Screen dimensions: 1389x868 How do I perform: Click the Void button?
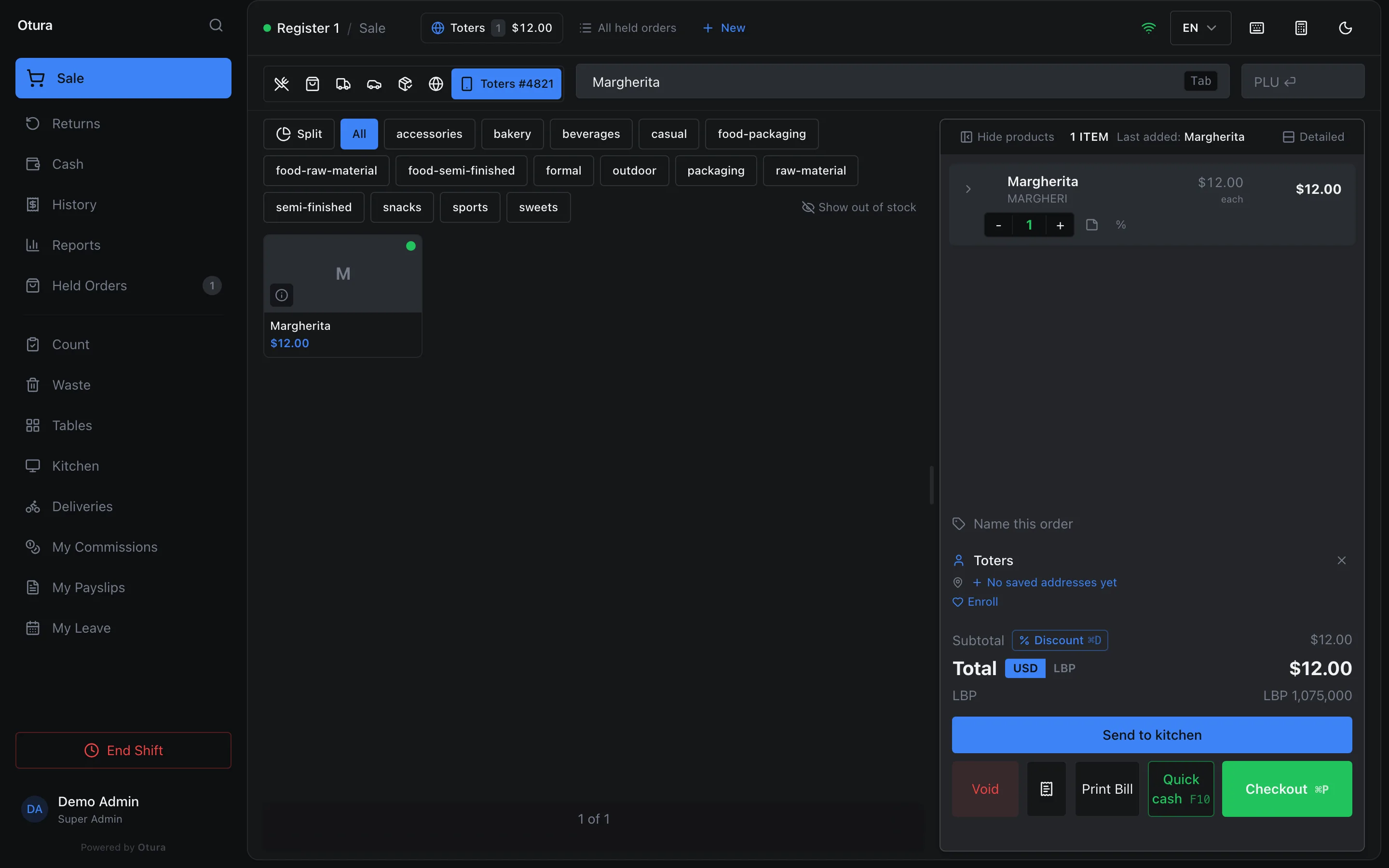point(985,789)
